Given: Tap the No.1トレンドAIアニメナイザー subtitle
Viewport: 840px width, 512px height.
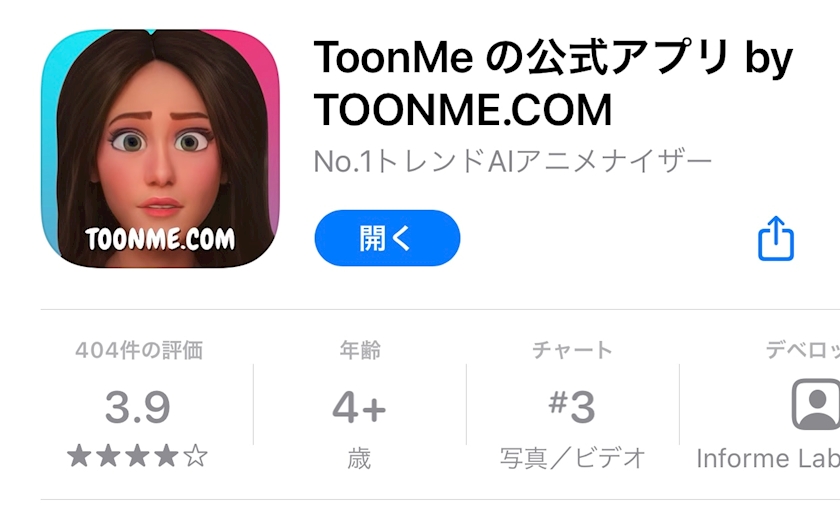Looking at the screenshot, I should pyautogui.click(x=513, y=161).
